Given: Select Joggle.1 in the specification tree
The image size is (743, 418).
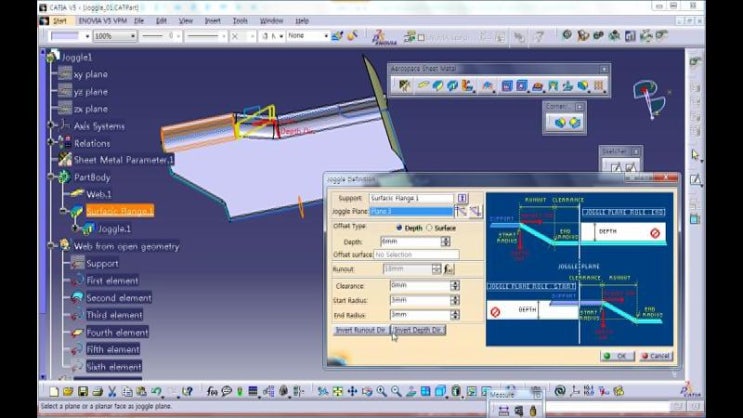Looking at the screenshot, I should click(113, 229).
